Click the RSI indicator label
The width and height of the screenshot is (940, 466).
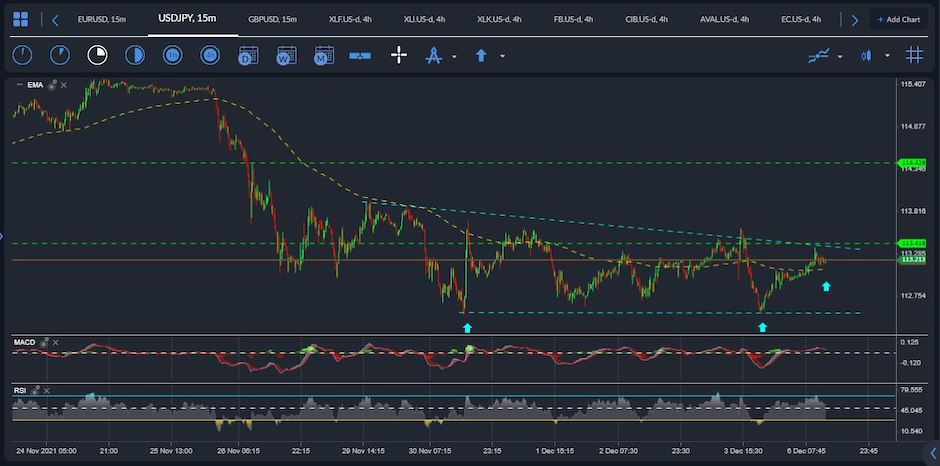[20, 390]
